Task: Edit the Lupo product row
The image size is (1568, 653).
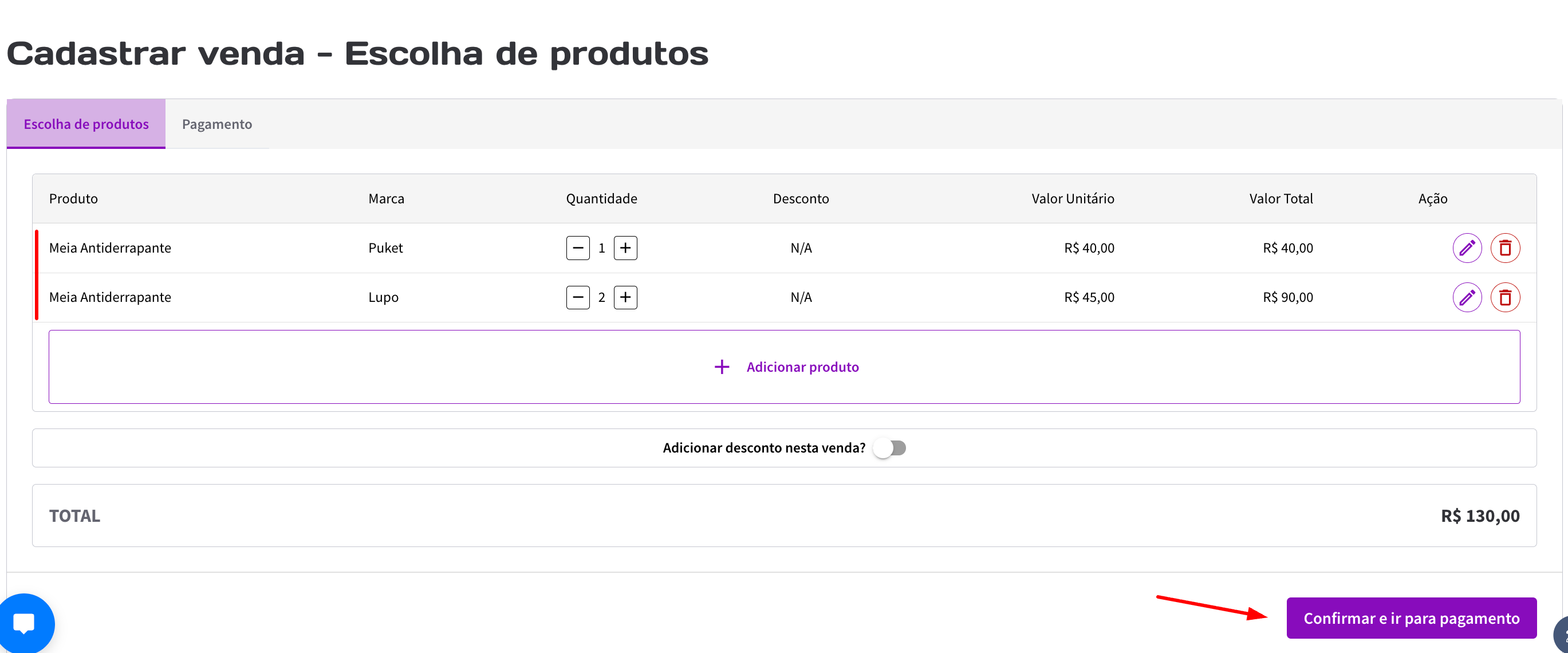Action: point(1466,297)
